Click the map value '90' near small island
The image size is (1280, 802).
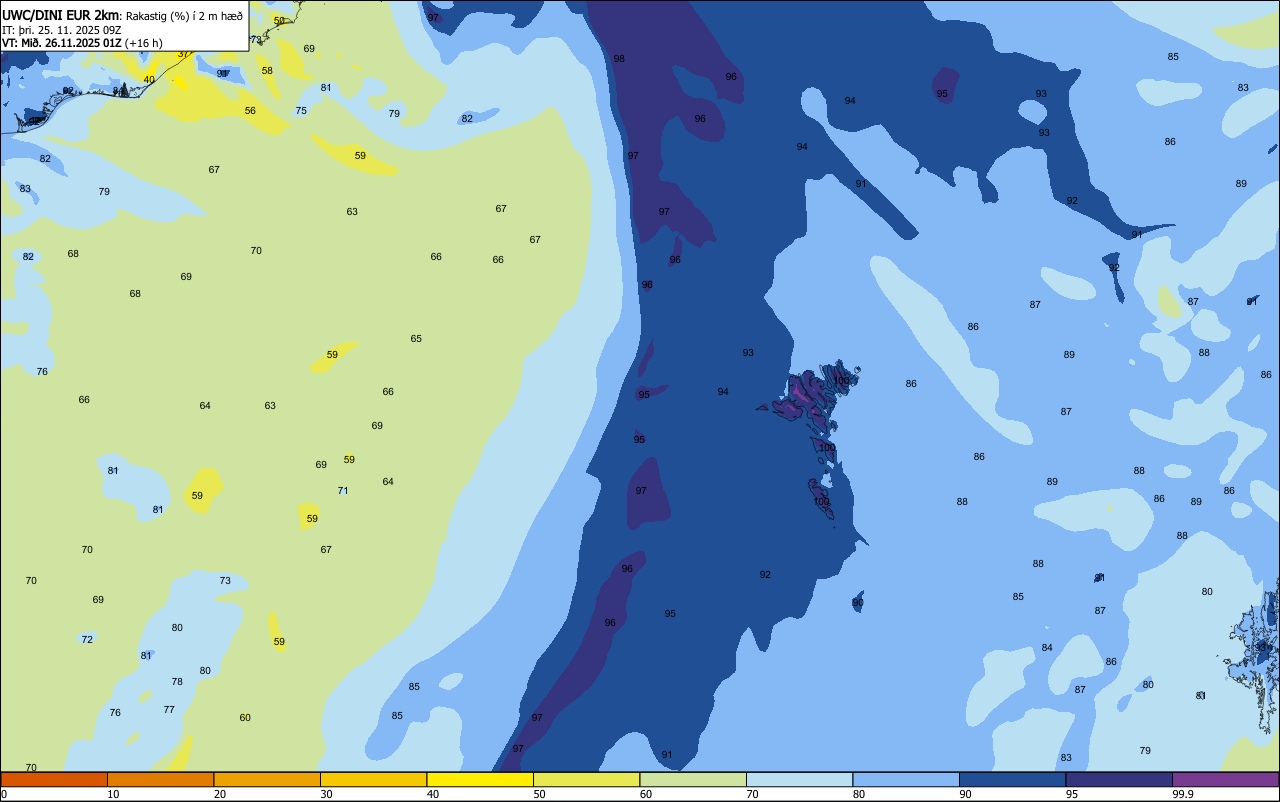pos(858,603)
